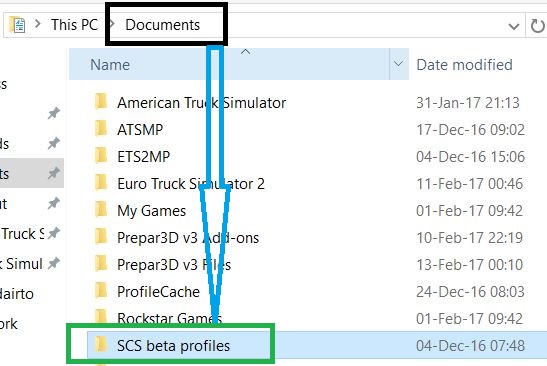Click date 13-Feb-17 00:10
The image size is (547, 366).
(x=470, y=265)
